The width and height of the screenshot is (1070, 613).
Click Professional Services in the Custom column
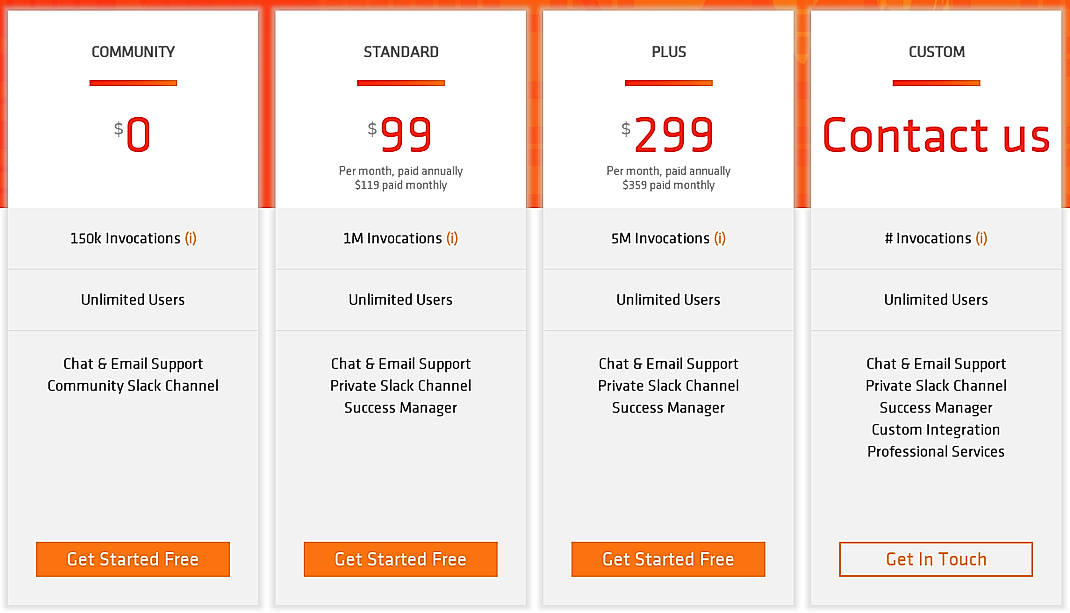pos(935,451)
